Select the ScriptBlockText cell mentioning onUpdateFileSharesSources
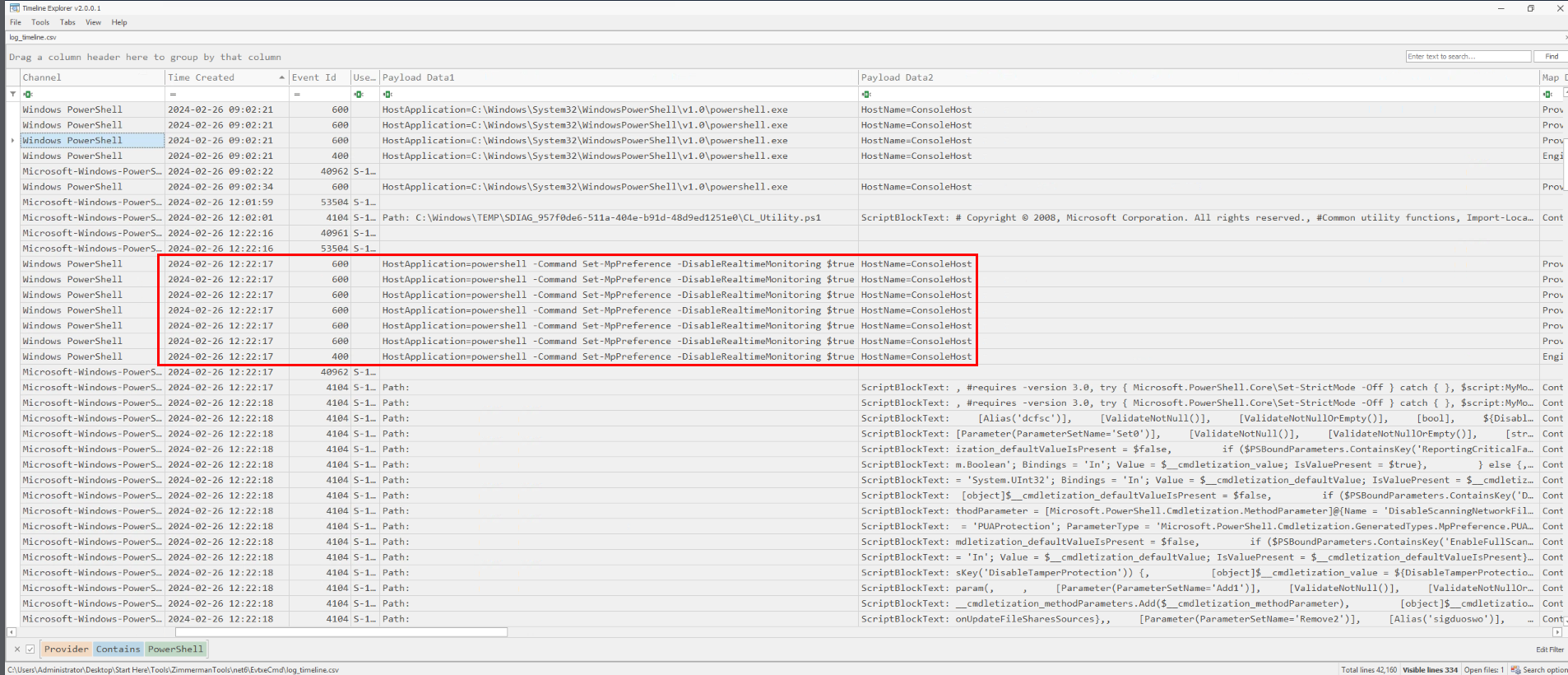The width and height of the screenshot is (1568, 675). pyautogui.click(x=1199, y=619)
